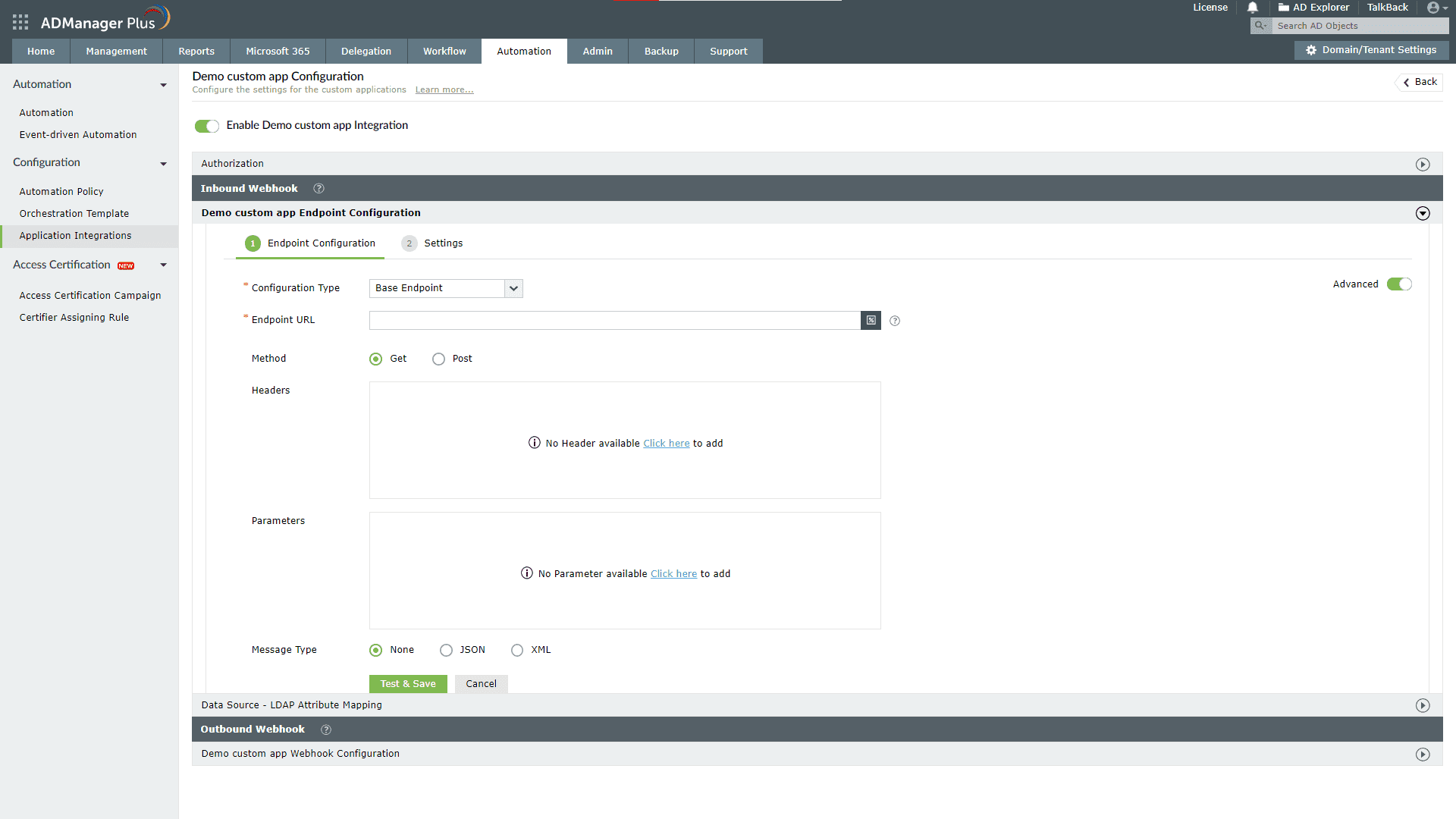The height and width of the screenshot is (819, 1456).
Task: Click the Endpoint URL help icon
Action: pyautogui.click(x=895, y=320)
